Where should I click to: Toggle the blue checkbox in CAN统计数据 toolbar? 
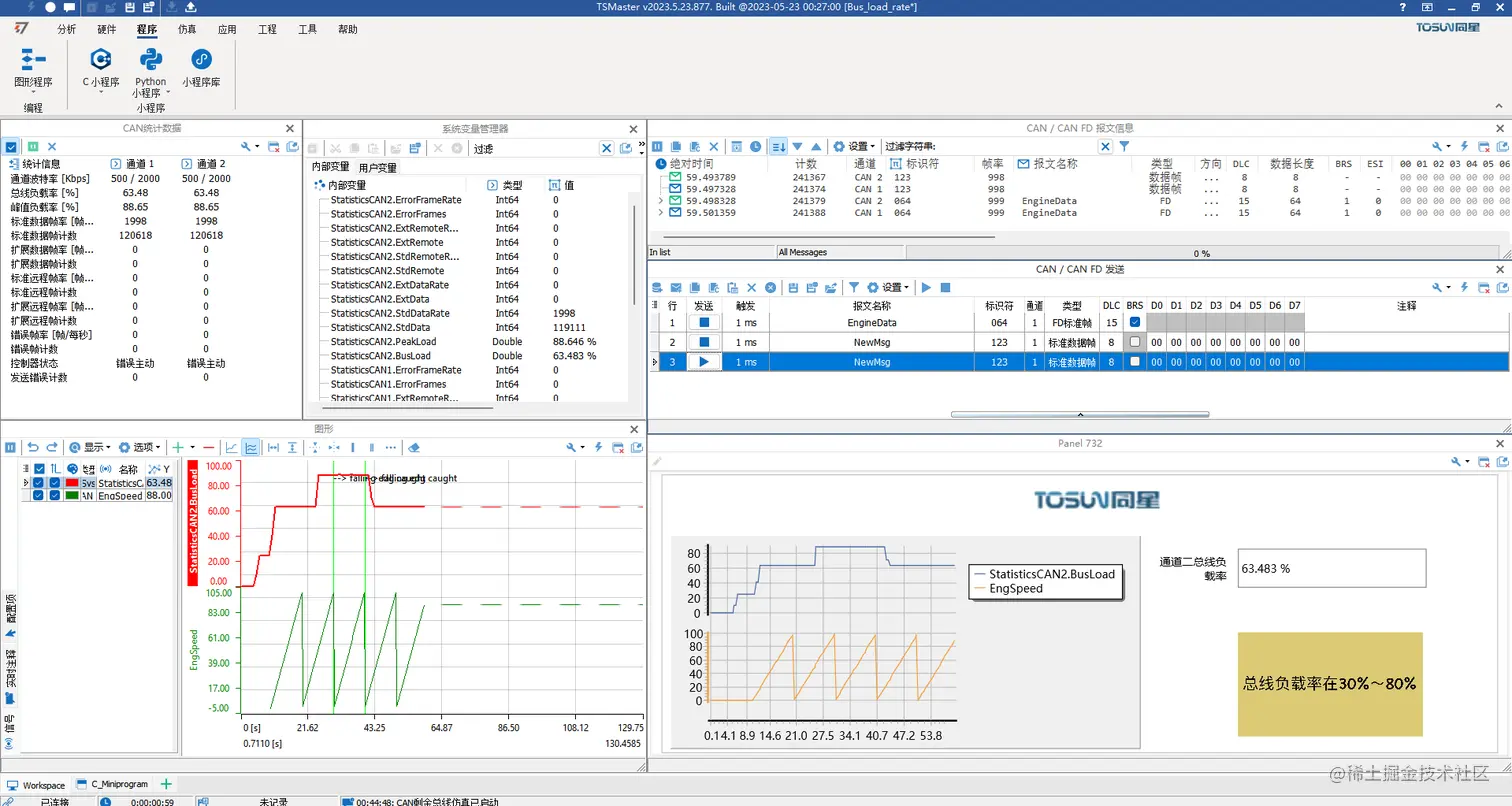tap(11, 146)
